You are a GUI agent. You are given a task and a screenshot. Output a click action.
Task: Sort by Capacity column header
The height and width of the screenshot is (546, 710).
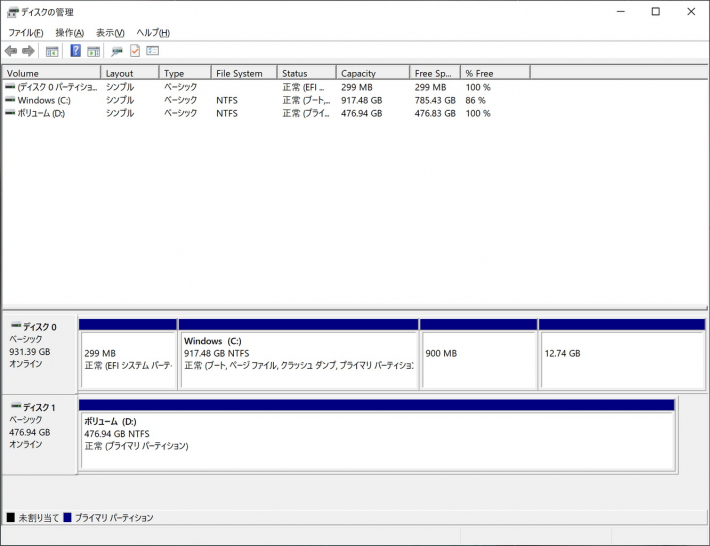click(372, 73)
